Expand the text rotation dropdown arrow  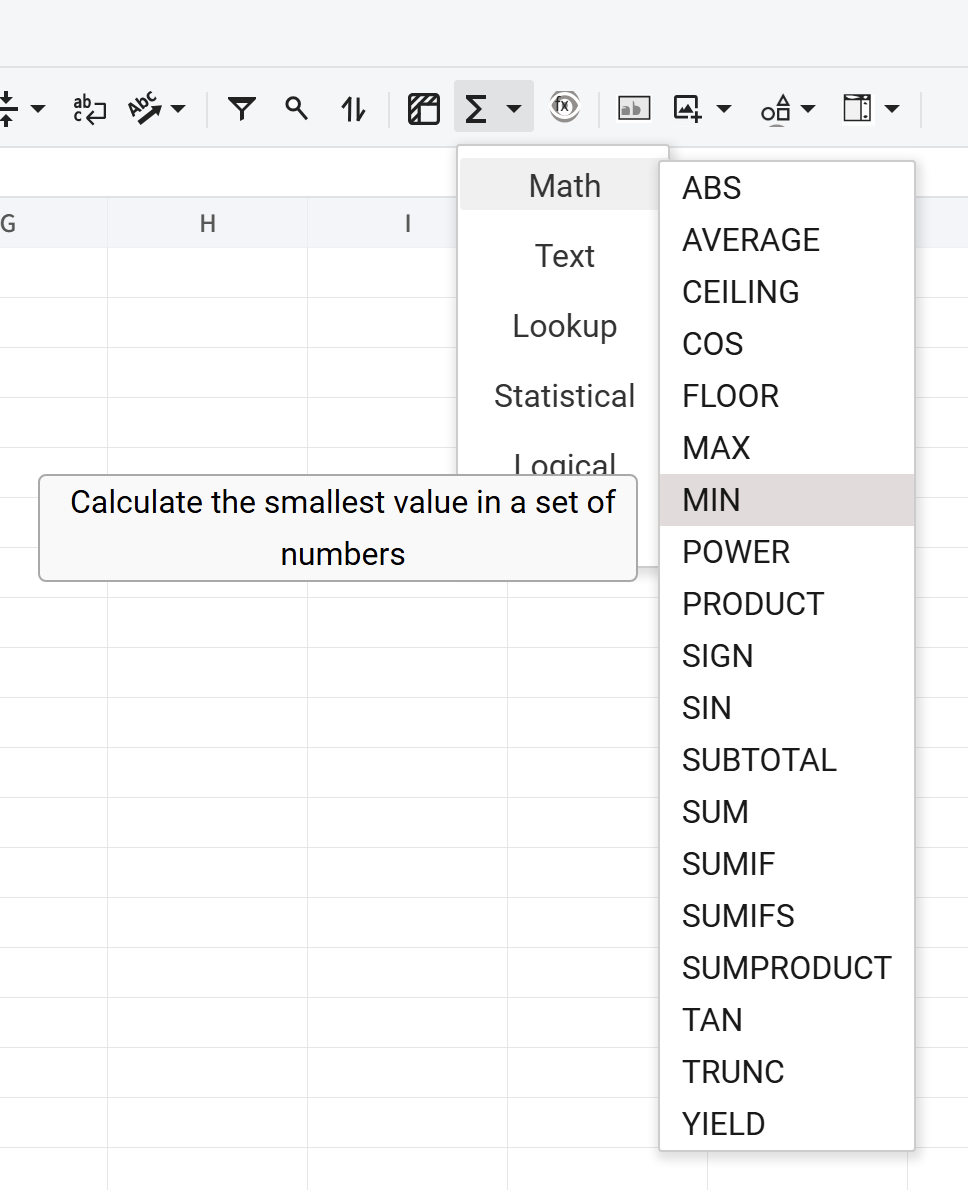(x=178, y=108)
